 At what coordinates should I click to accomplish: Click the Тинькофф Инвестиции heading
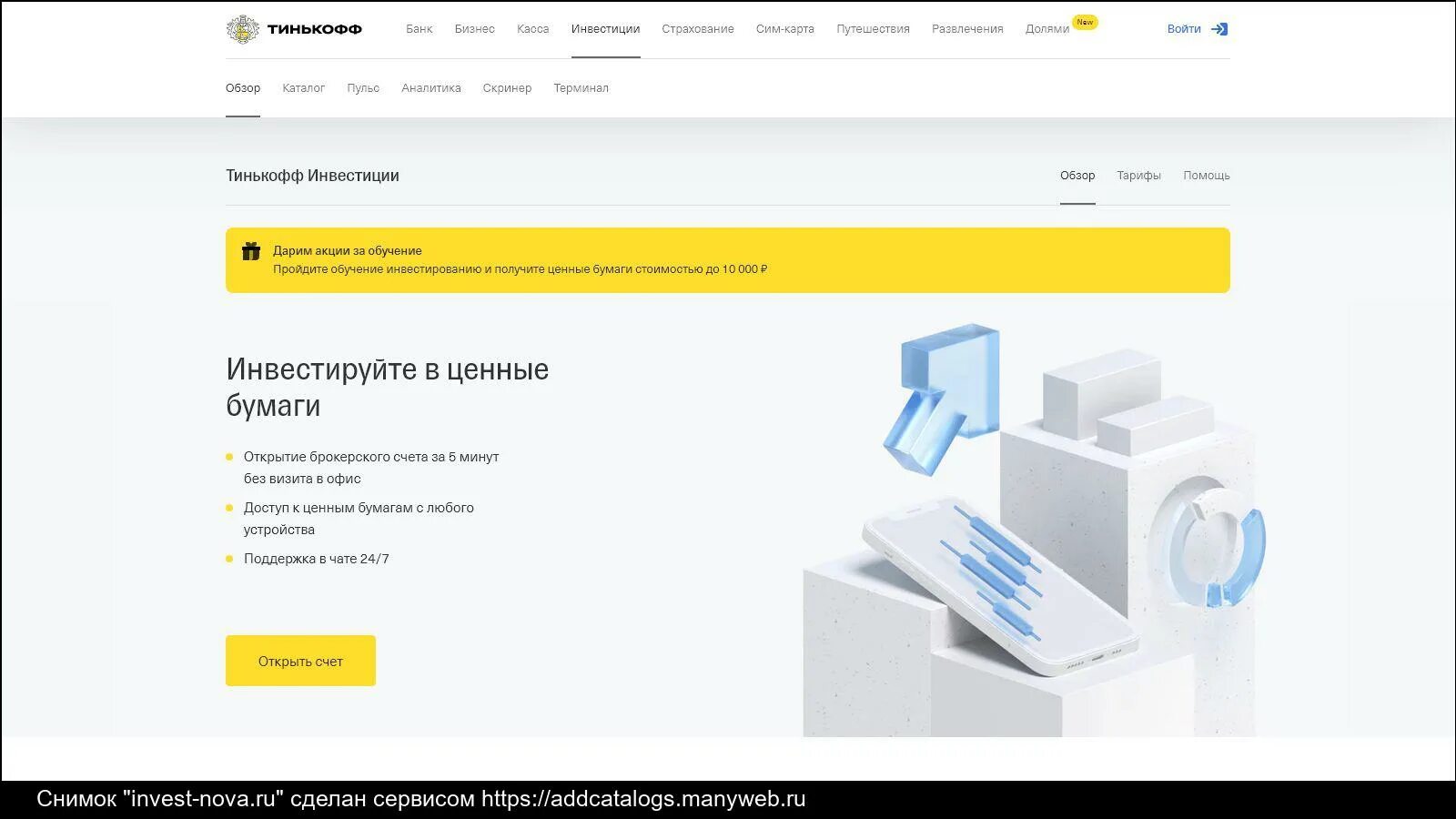click(x=312, y=176)
